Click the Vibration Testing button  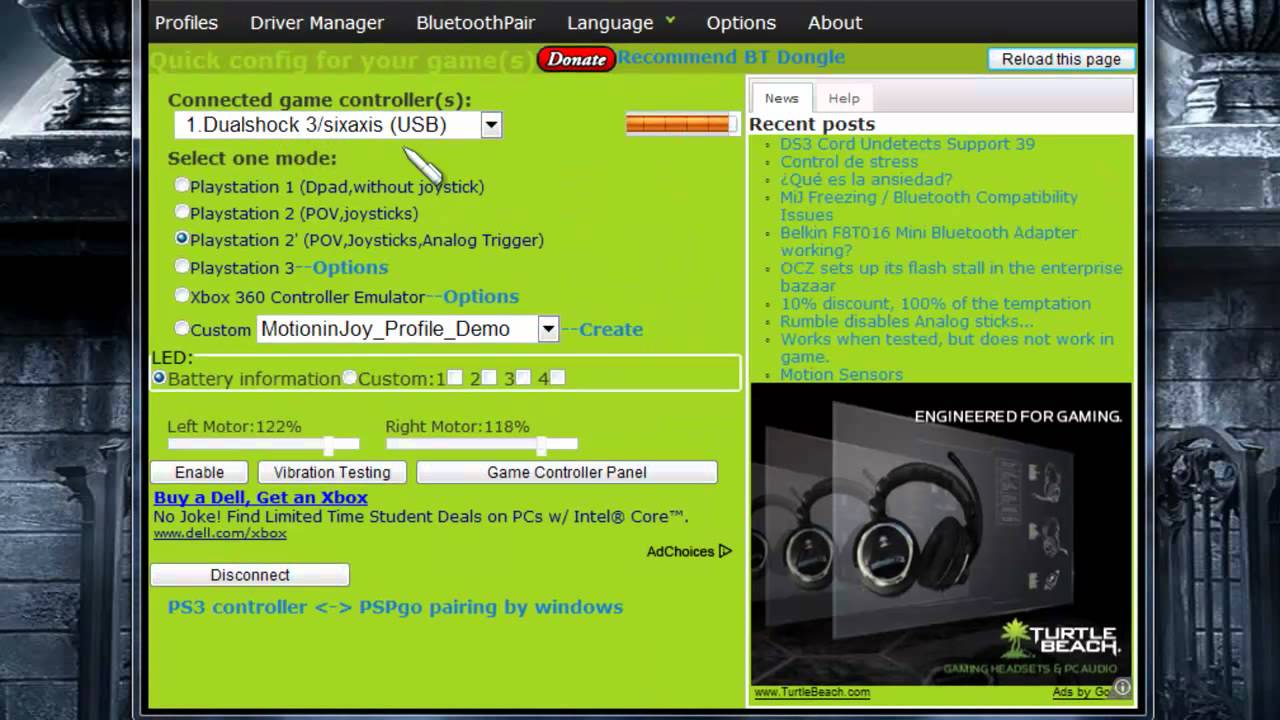332,472
